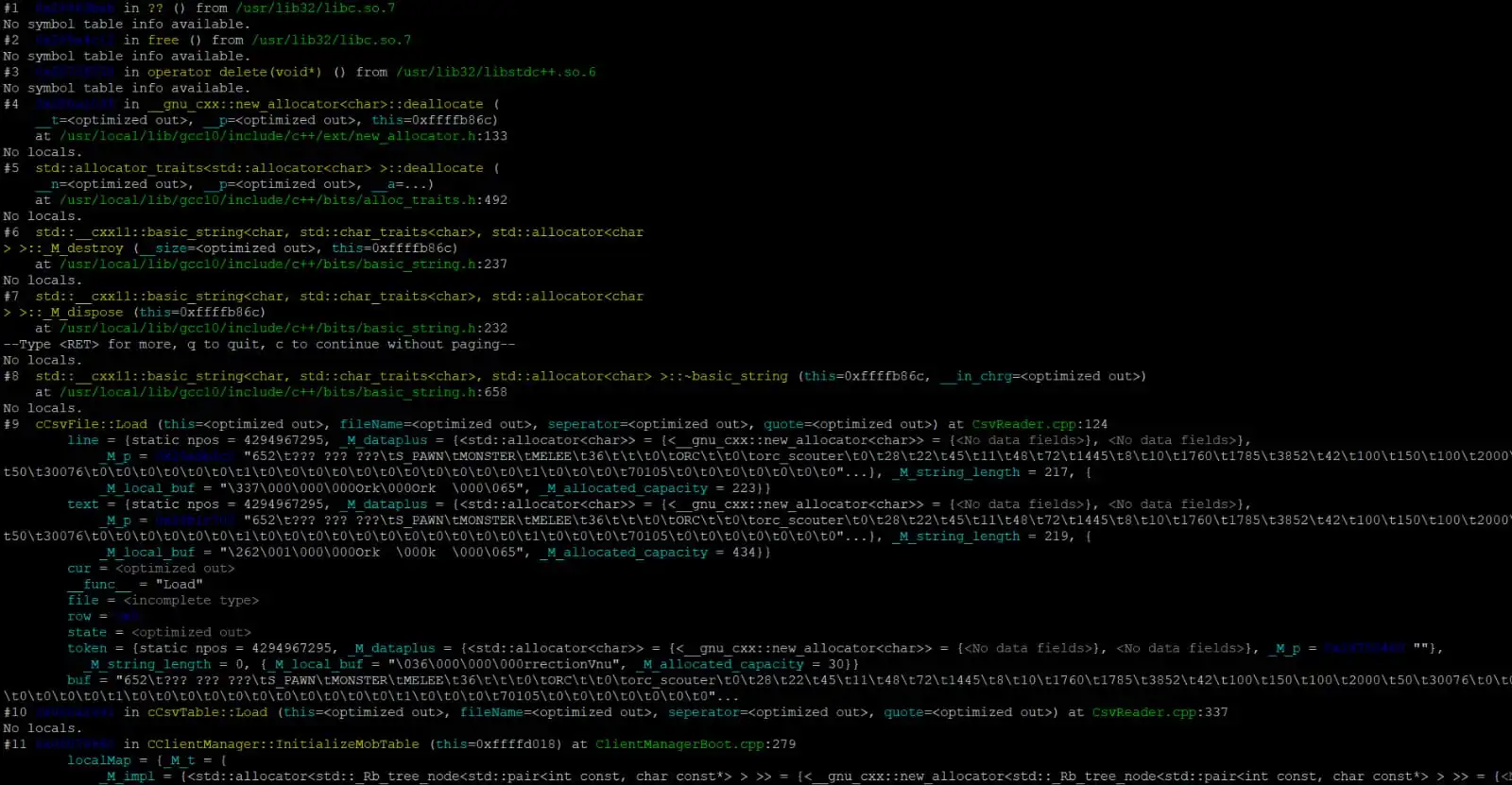Click the '_M_destroy' function name
Image resolution: width=1512 pixels, height=785 pixels.
pos(83,248)
